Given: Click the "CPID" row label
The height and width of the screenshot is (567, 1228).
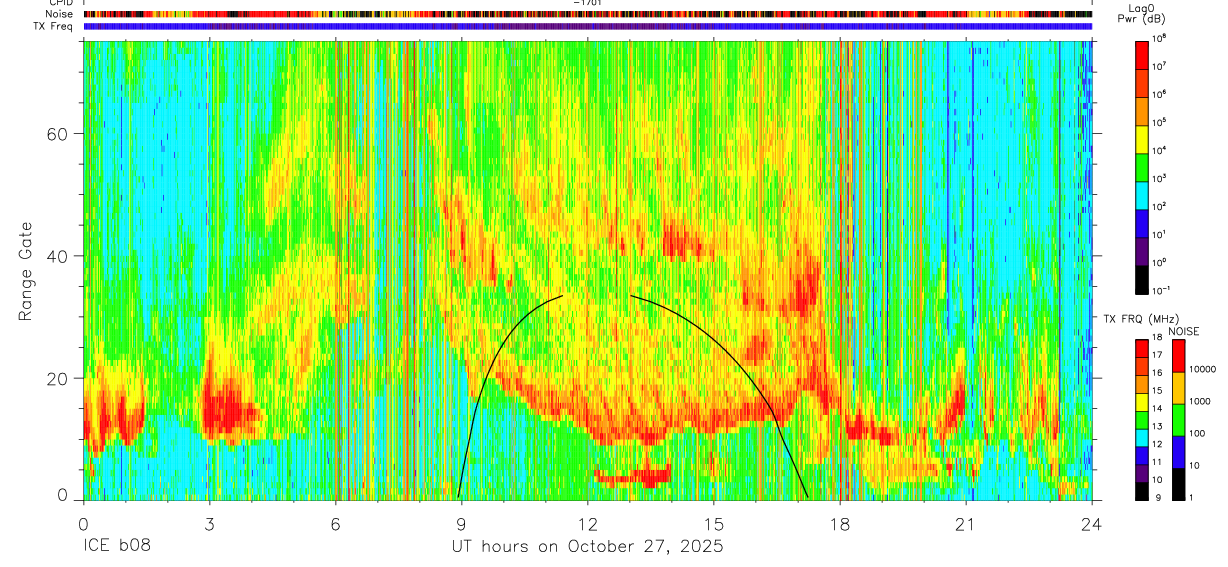Looking at the screenshot, I should tap(60, 3).
